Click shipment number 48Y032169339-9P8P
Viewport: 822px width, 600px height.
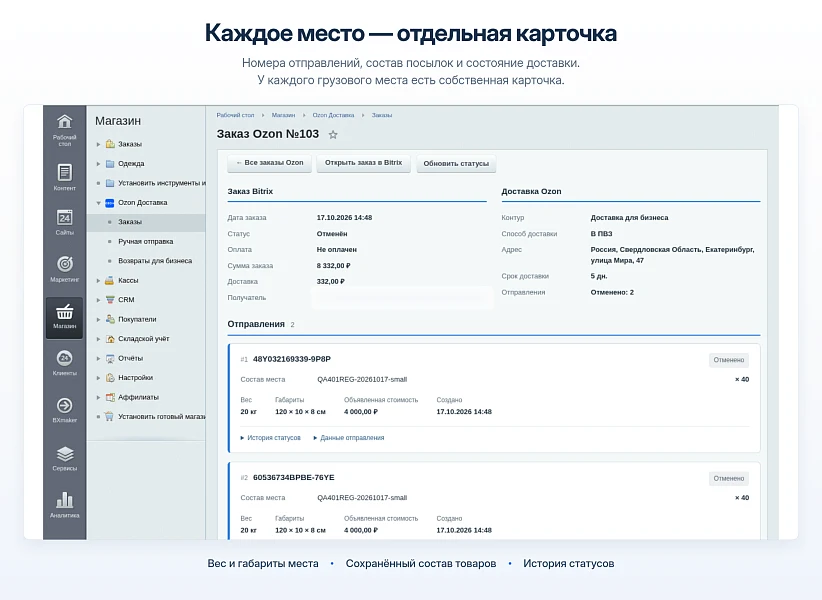click(x=291, y=359)
